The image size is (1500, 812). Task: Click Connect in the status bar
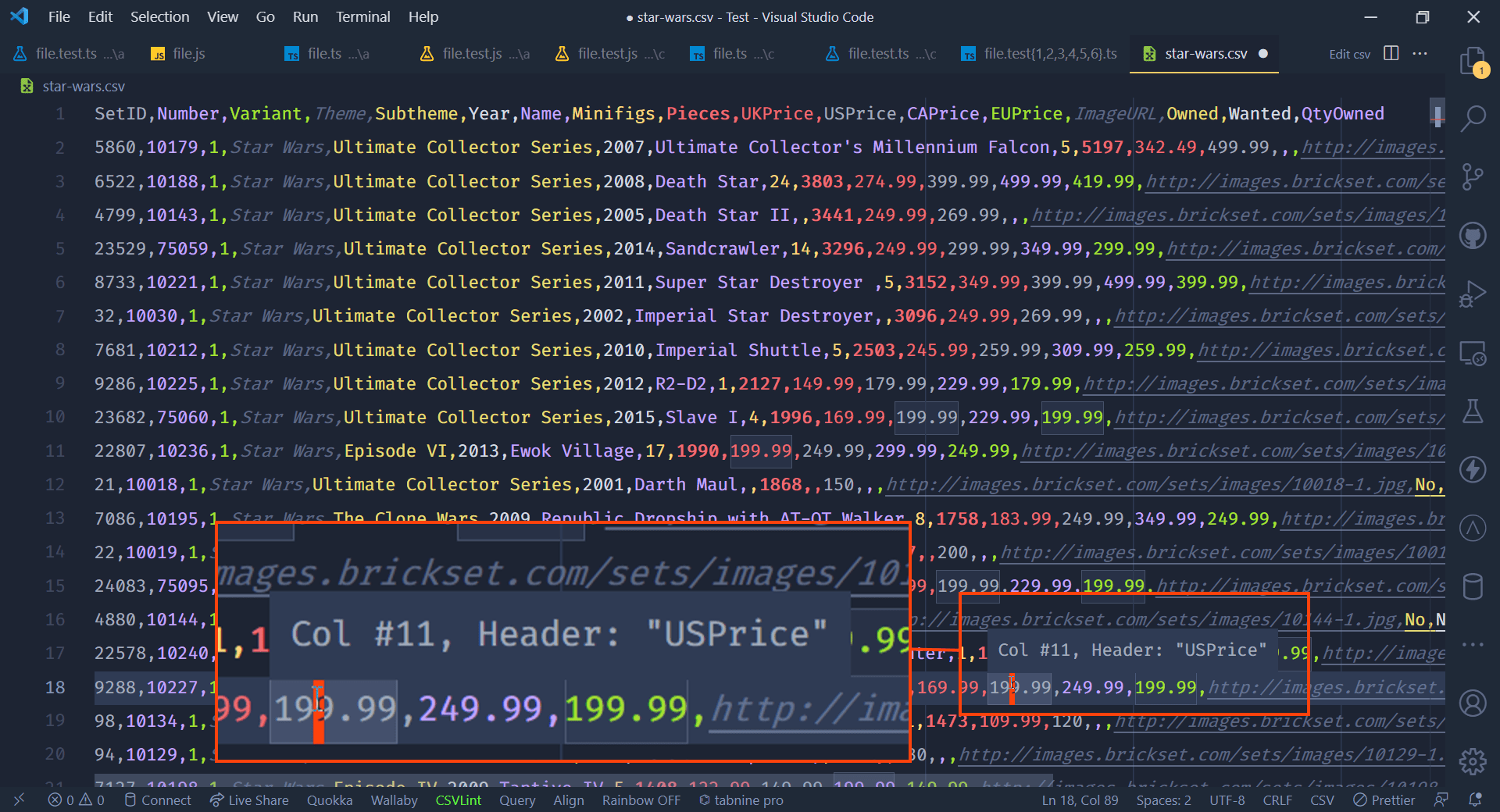[158, 800]
